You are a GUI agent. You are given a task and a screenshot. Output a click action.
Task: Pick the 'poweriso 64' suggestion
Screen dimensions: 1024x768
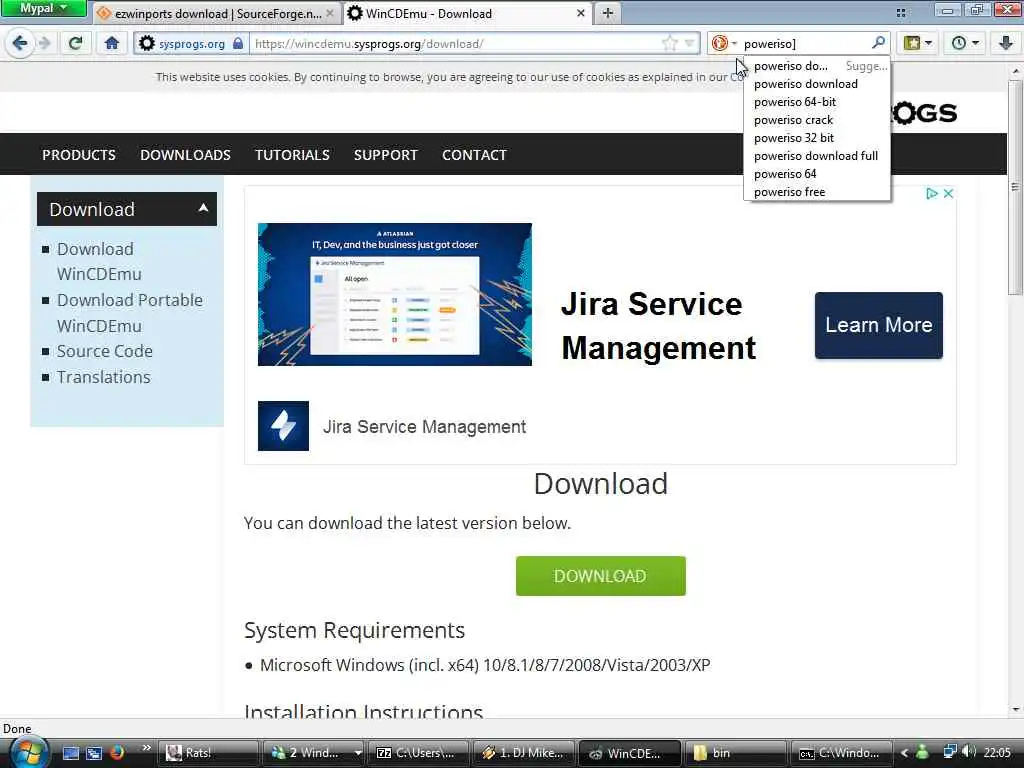pos(816,174)
